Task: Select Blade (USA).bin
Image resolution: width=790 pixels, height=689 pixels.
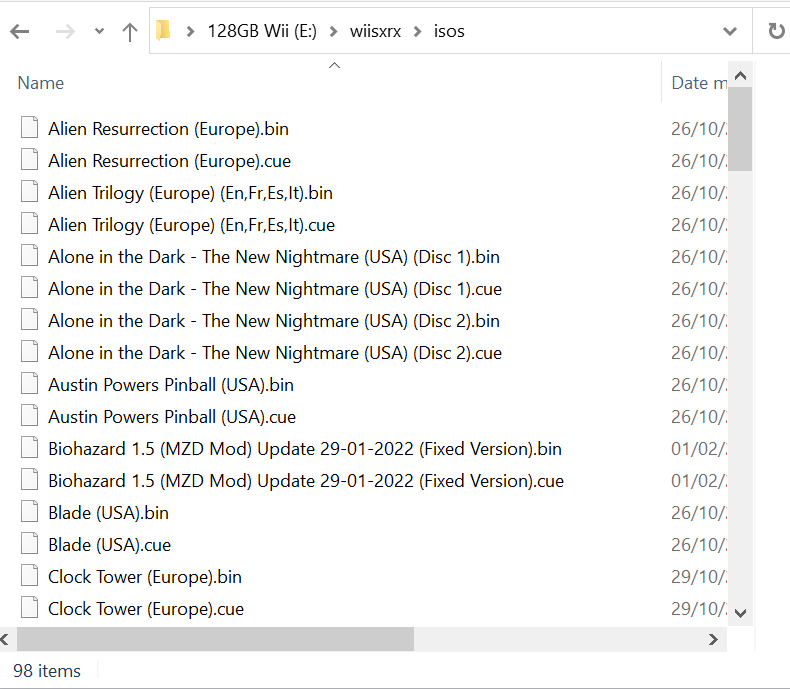Action: (x=108, y=513)
